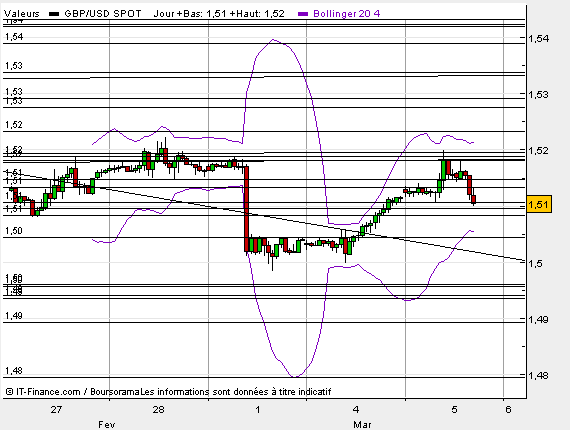Click the 27 date axis label

56,410
